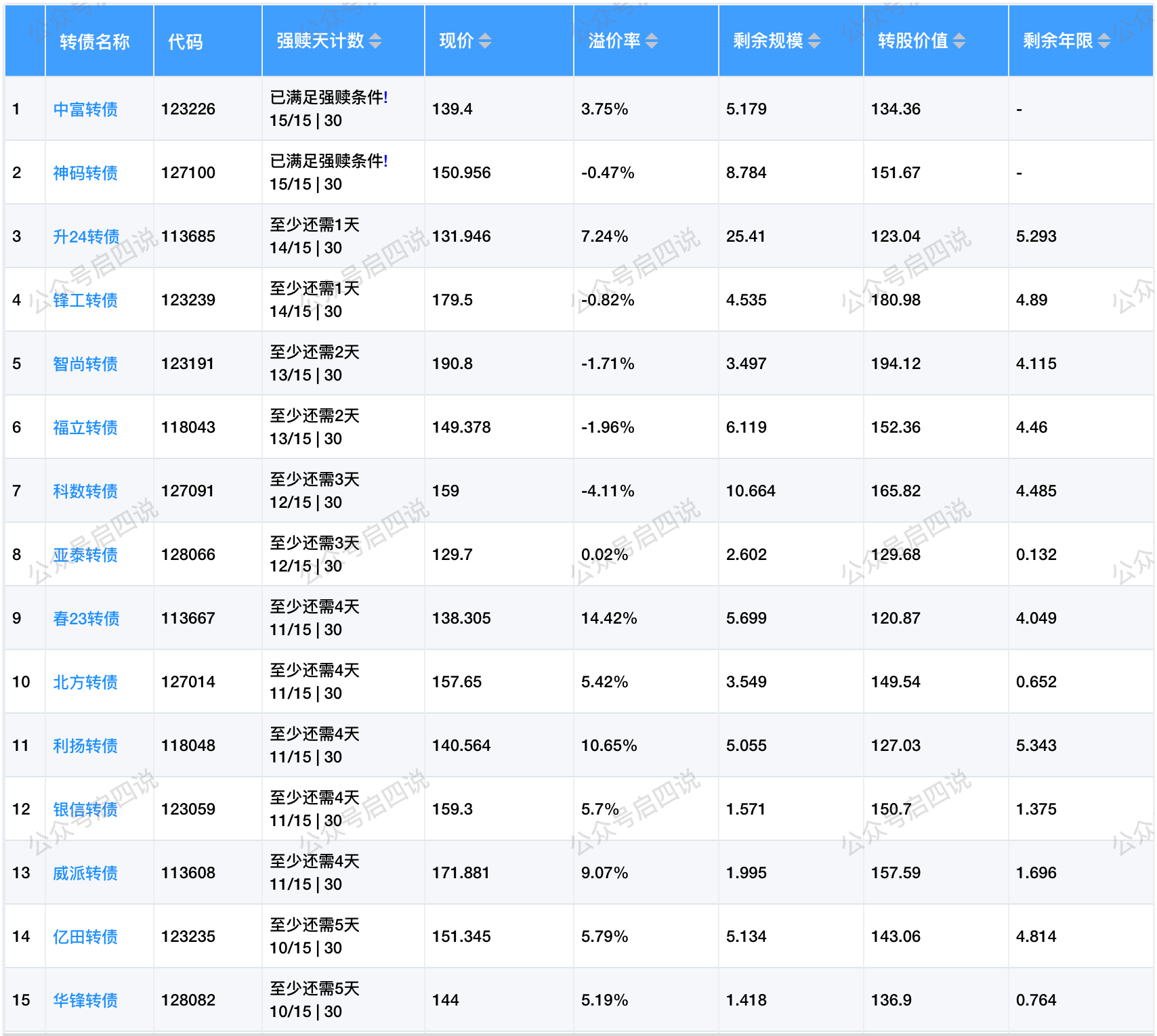Open the 福立转债 link

click(x=85, y=427)
